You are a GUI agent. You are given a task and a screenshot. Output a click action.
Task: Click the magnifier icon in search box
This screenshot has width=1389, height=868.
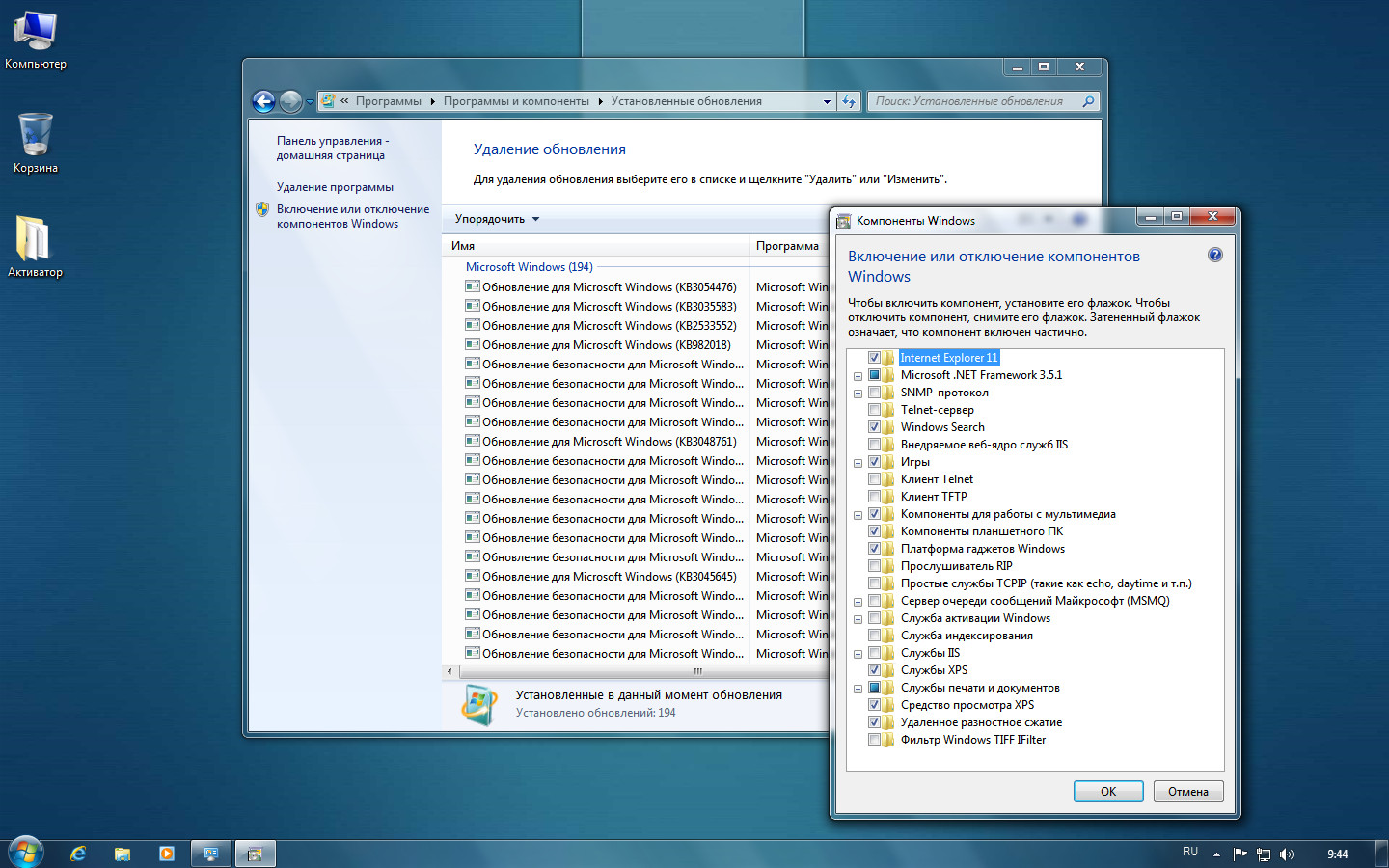pos(1088,101)
